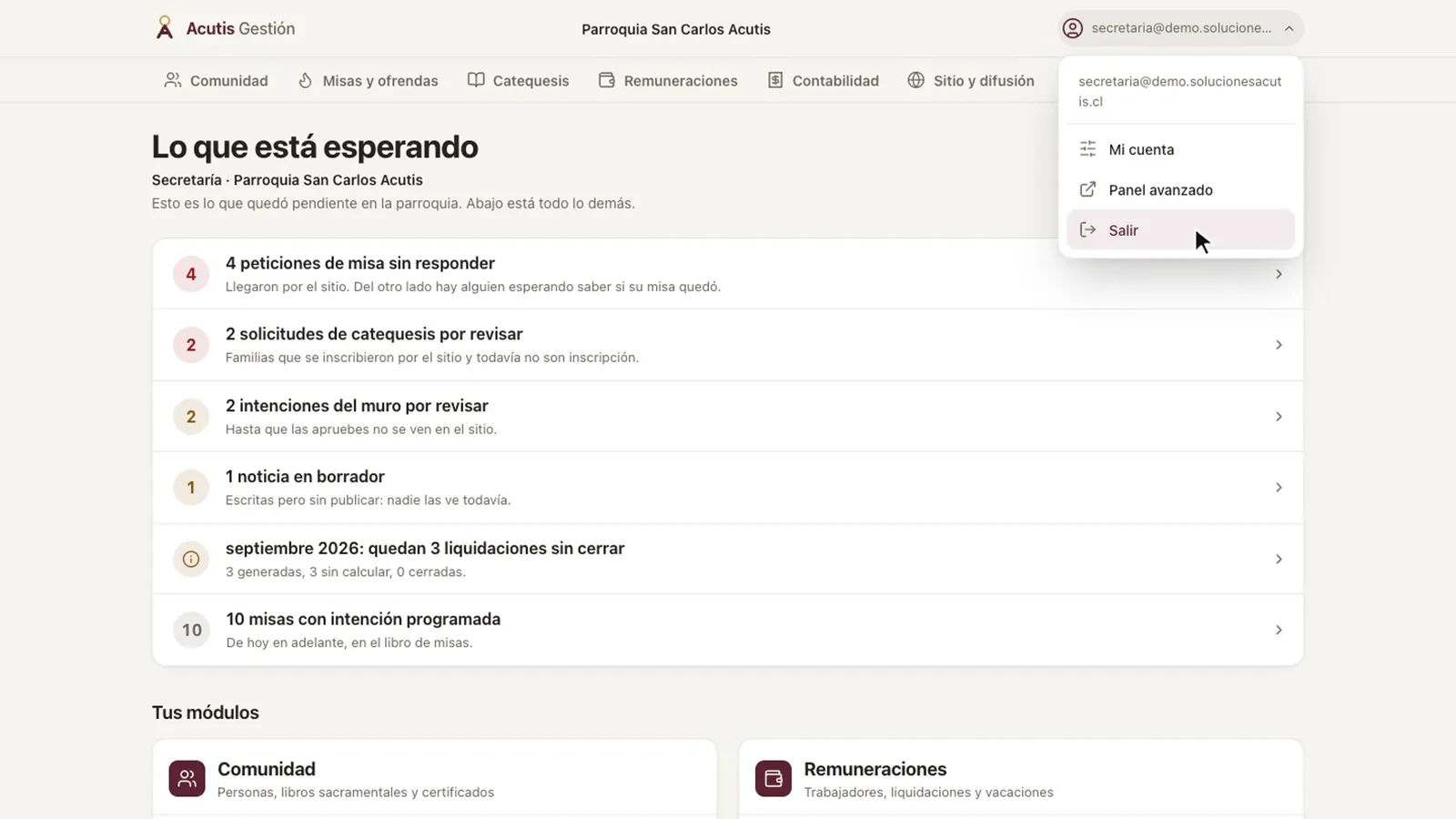Click the Acutis Gestión logo icon
The width and height of the screenshot is (1456, 819).
click(164, 28)
